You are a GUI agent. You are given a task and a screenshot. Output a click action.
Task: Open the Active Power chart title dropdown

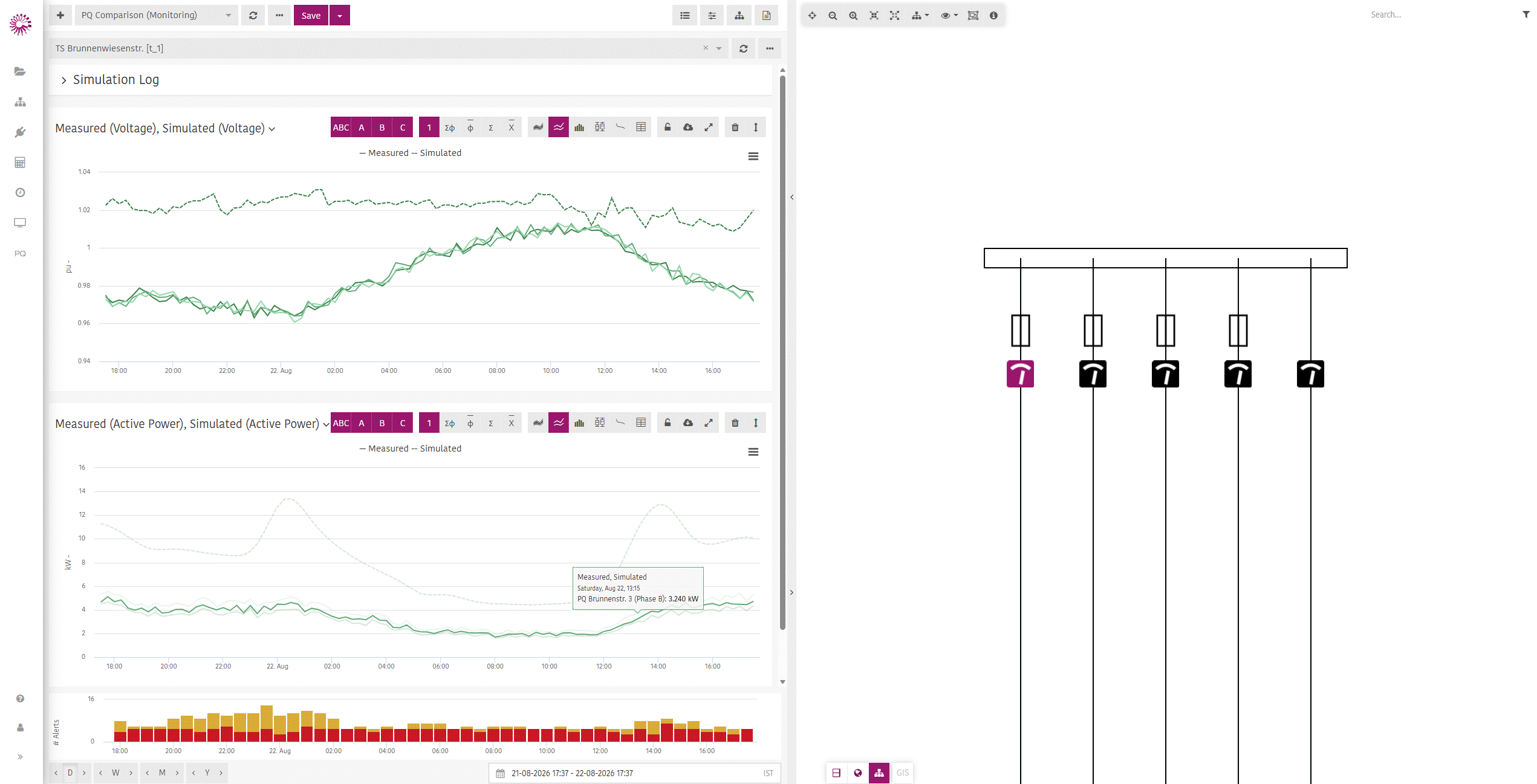pos(326,424)
